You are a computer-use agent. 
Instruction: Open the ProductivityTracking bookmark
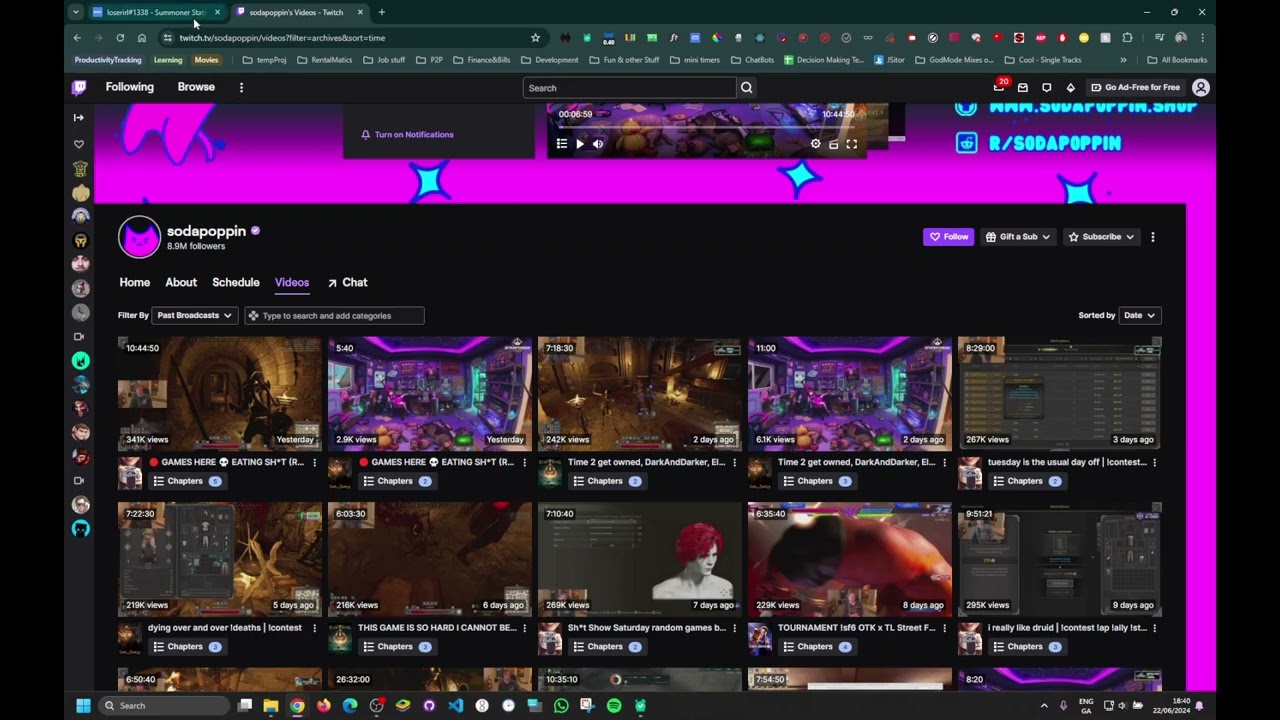(108, 60)
